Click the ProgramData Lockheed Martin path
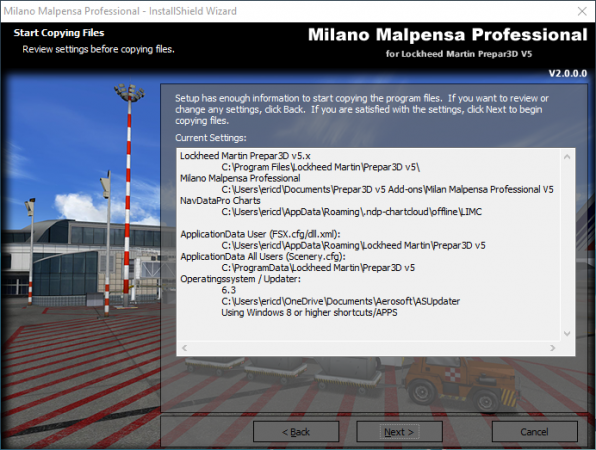The width and height of the screenshot is (596, 450). point(318,268)
